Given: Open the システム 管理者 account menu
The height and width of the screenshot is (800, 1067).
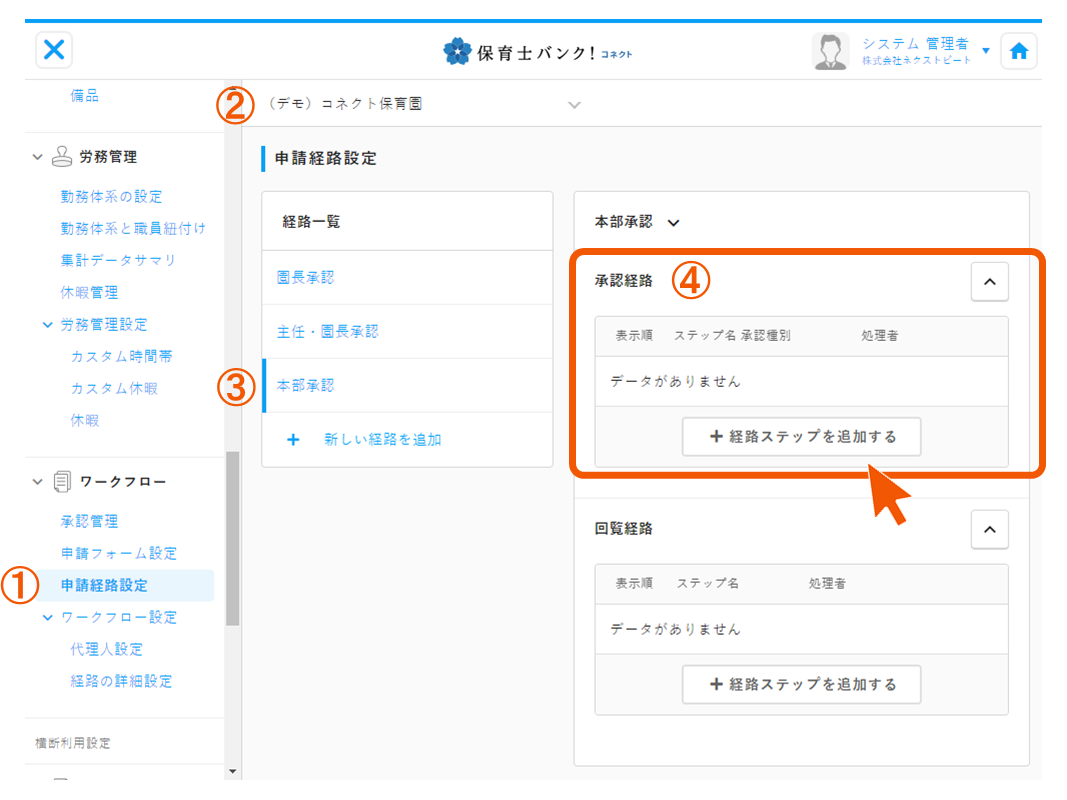Looking at the screenshot, I should click(x=986, y=51).
